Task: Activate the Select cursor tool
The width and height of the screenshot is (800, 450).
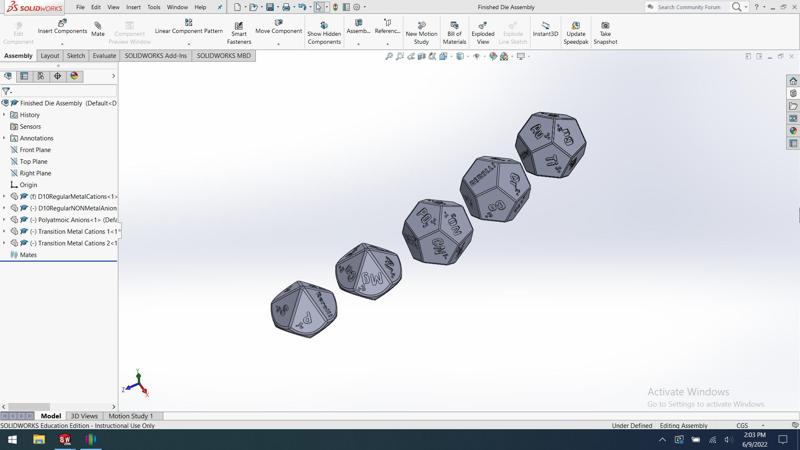Action: [318, 7]
